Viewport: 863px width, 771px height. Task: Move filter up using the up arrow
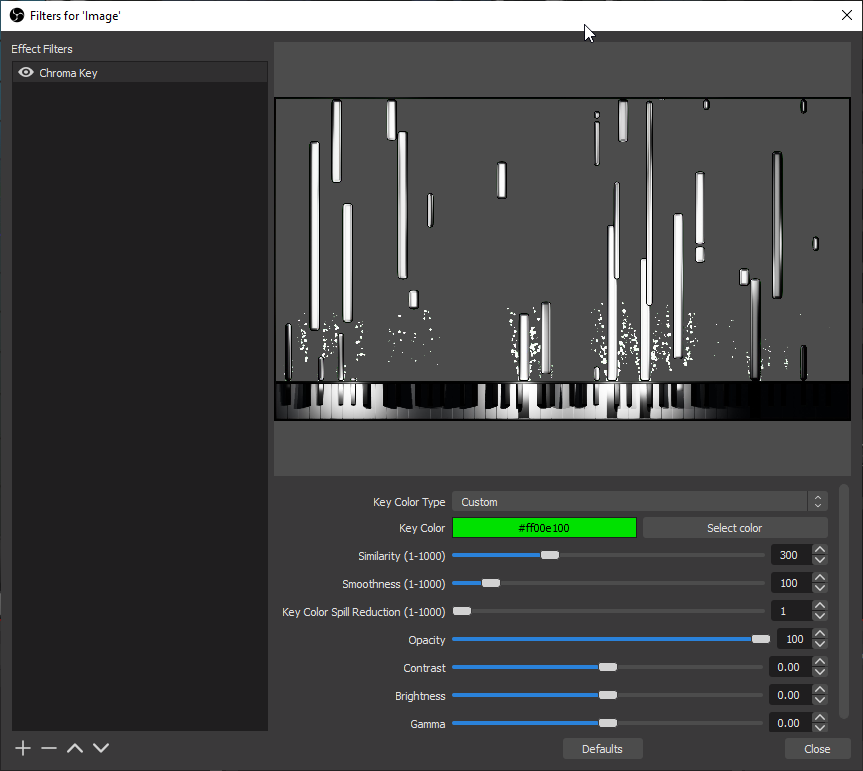pos(75,748)
